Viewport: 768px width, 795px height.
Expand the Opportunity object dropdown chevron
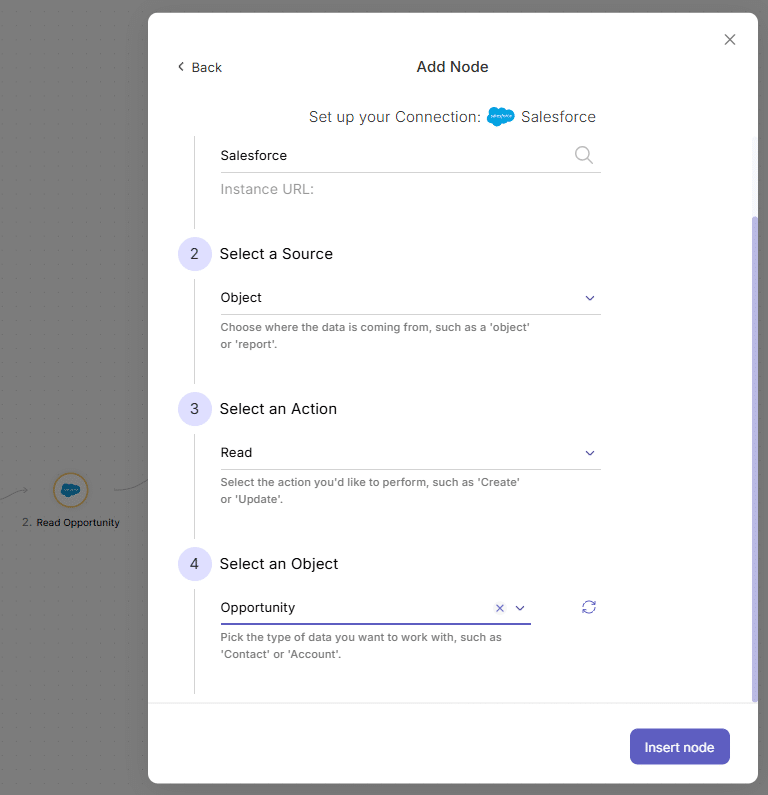520,608
